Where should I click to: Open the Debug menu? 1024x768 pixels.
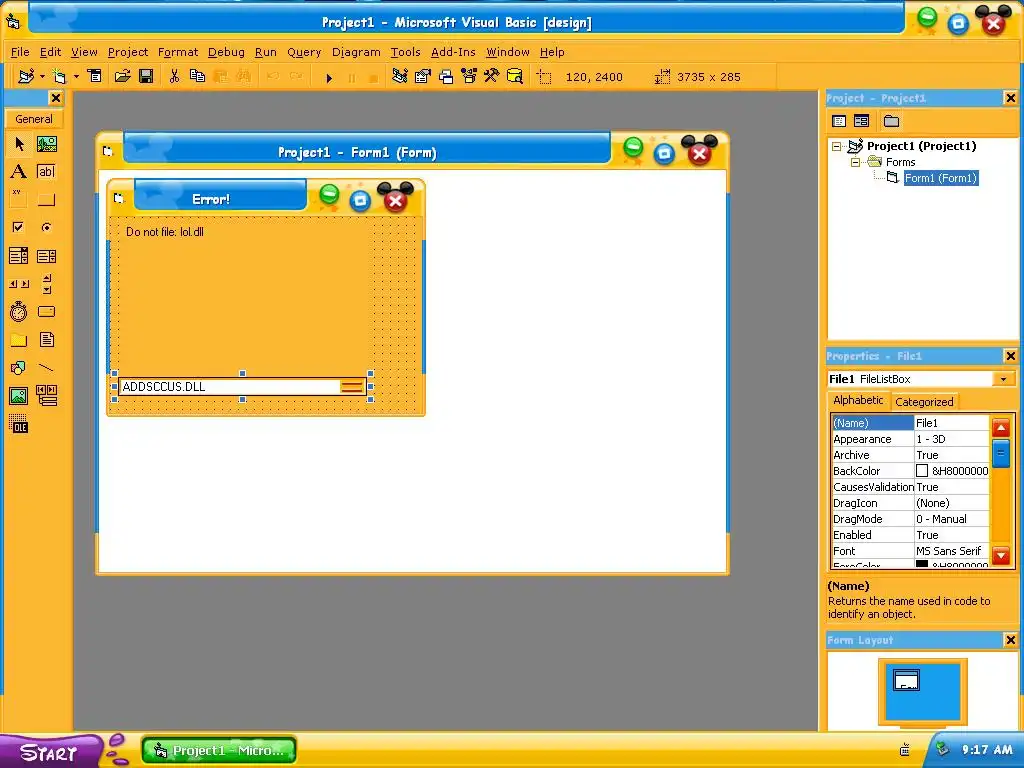(226, 52)
